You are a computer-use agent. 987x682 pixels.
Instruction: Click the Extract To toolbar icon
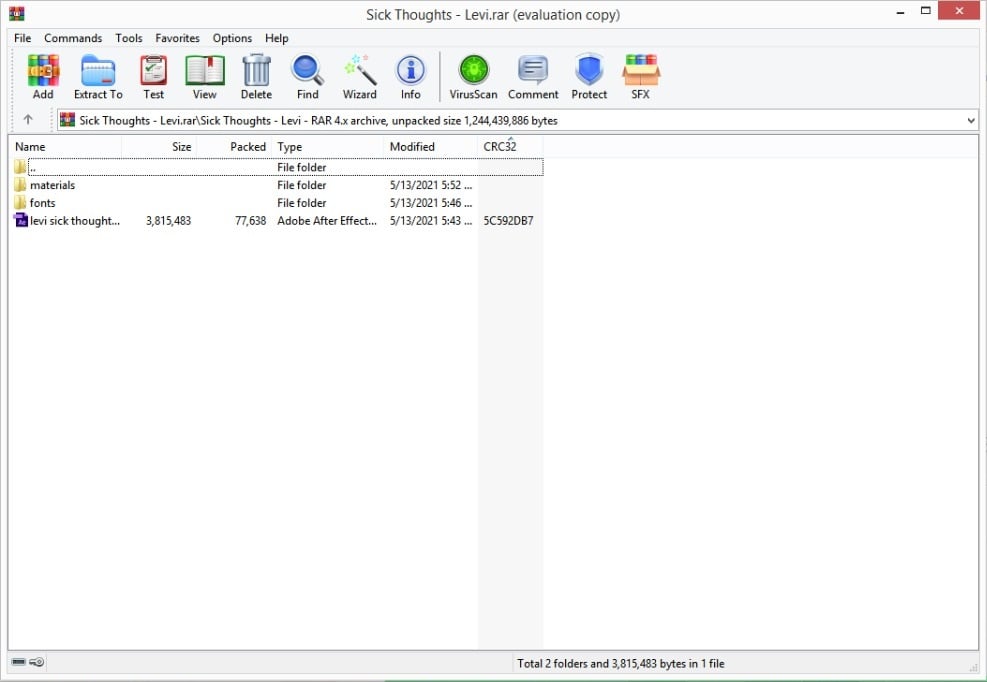point(98,71)
